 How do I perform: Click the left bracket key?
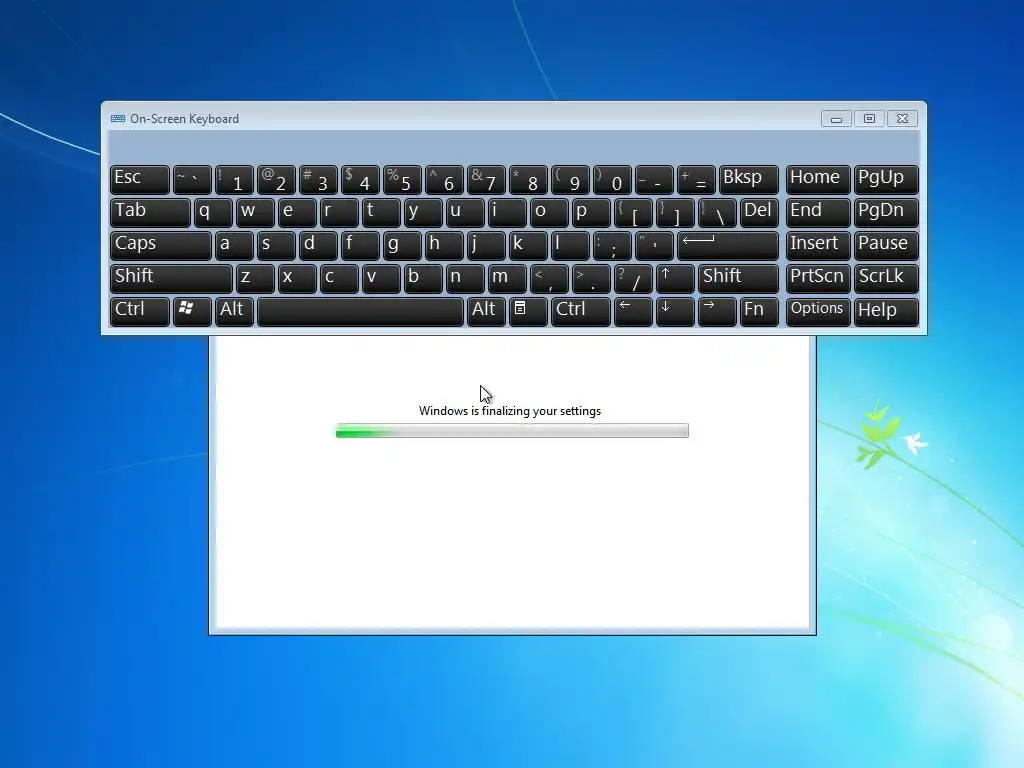tap(633, 212)
